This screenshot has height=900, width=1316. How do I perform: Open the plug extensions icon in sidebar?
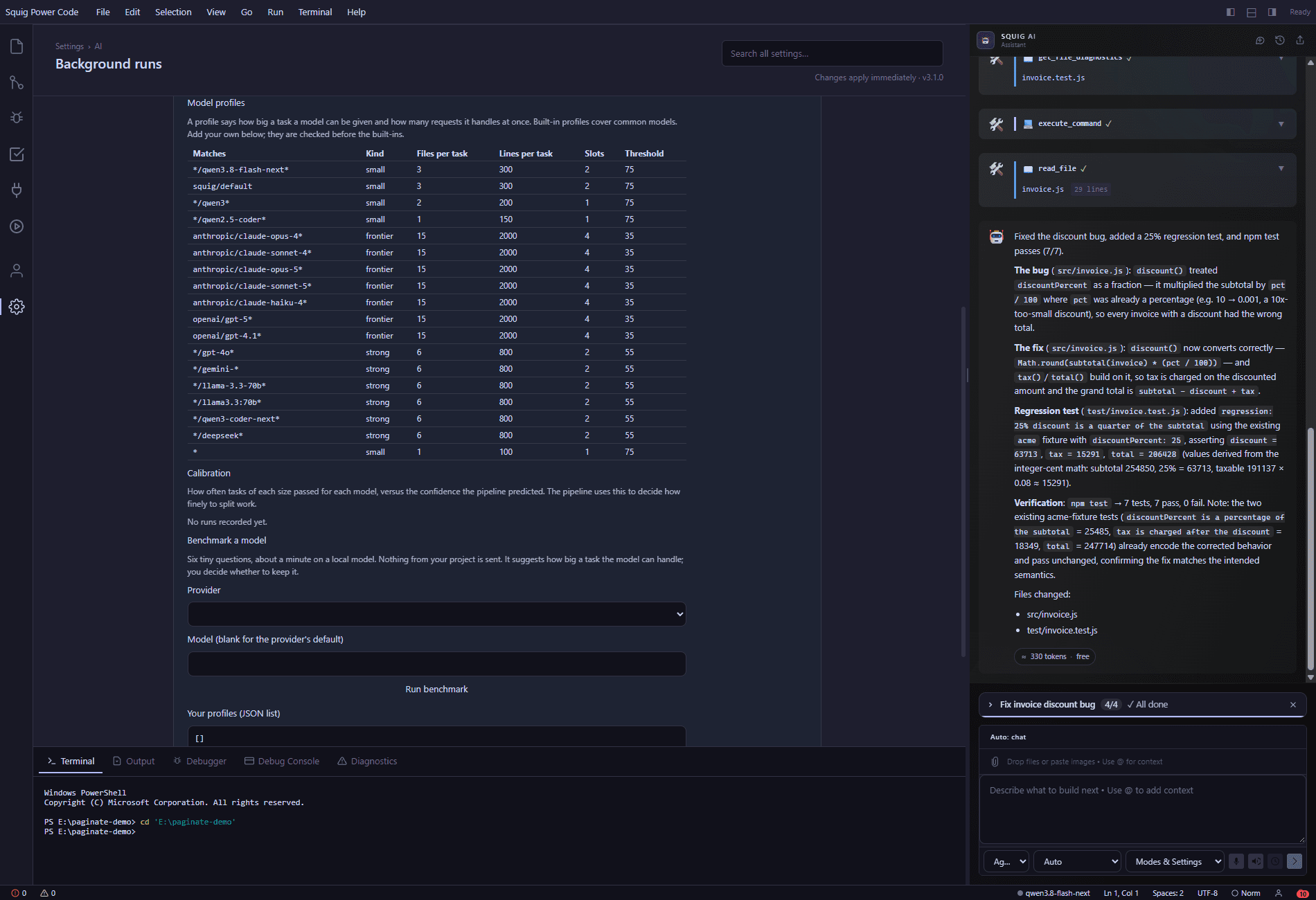(17, 190)
